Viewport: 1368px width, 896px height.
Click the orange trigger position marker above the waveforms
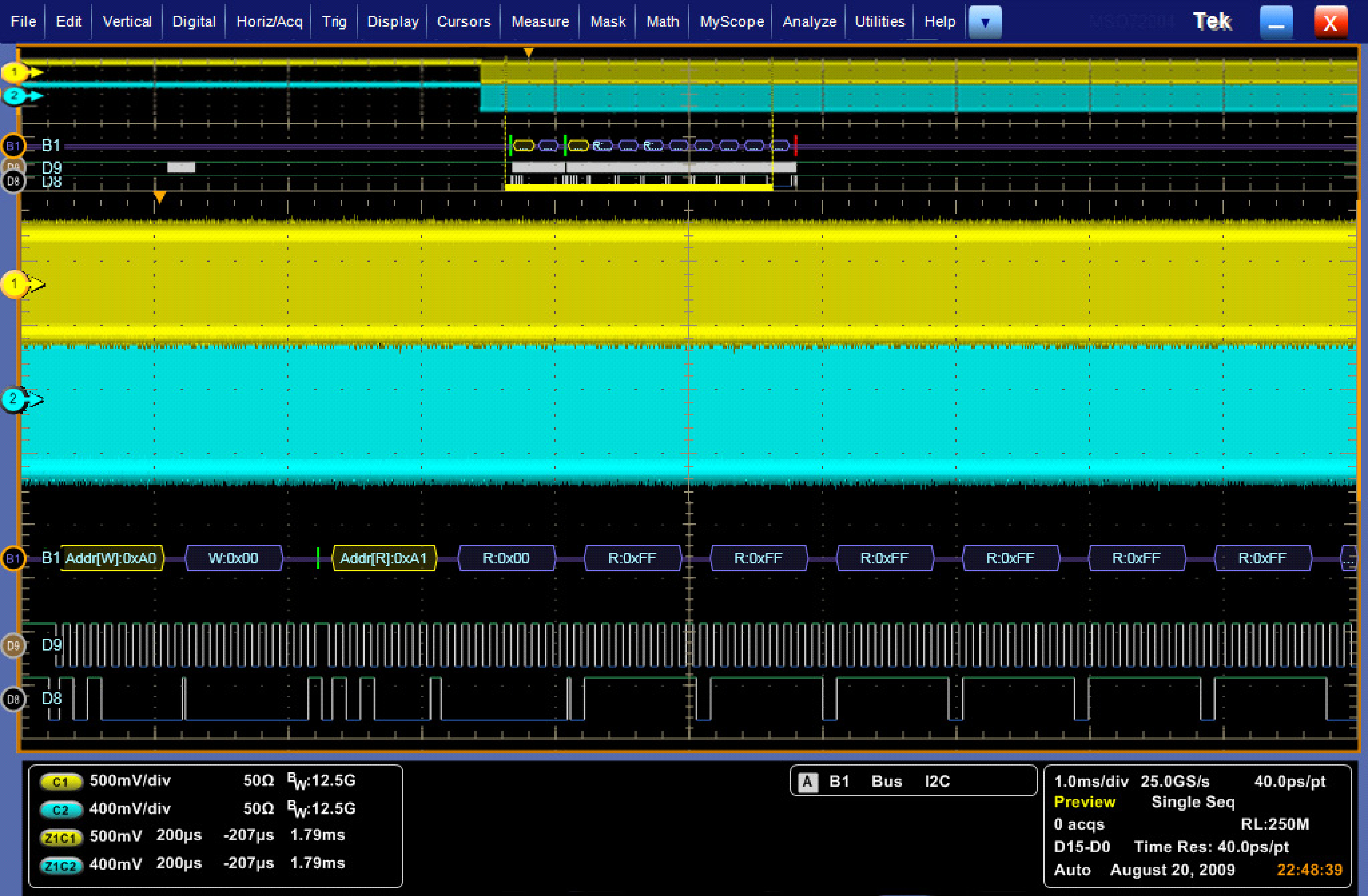tap(528, 51)
